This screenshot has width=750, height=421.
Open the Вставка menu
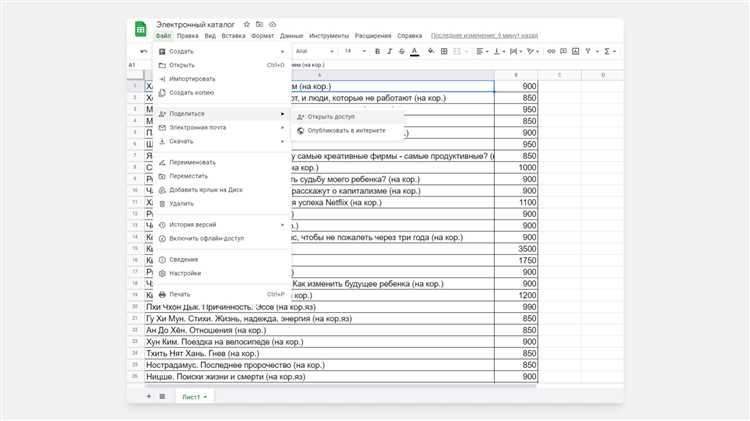(x=233, y=36)
